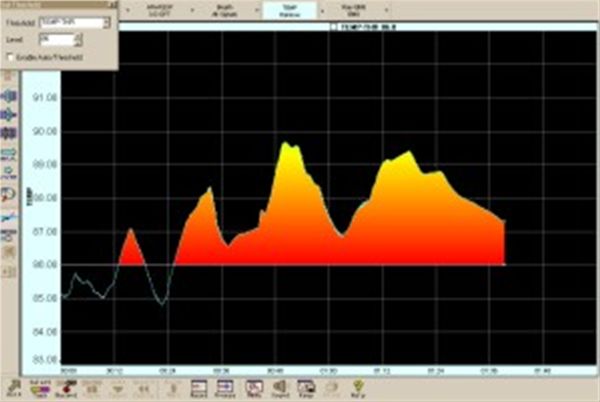Enable the Auto Threshold checkbox
The image size is (600, 402).
click(x=10, y=58)
